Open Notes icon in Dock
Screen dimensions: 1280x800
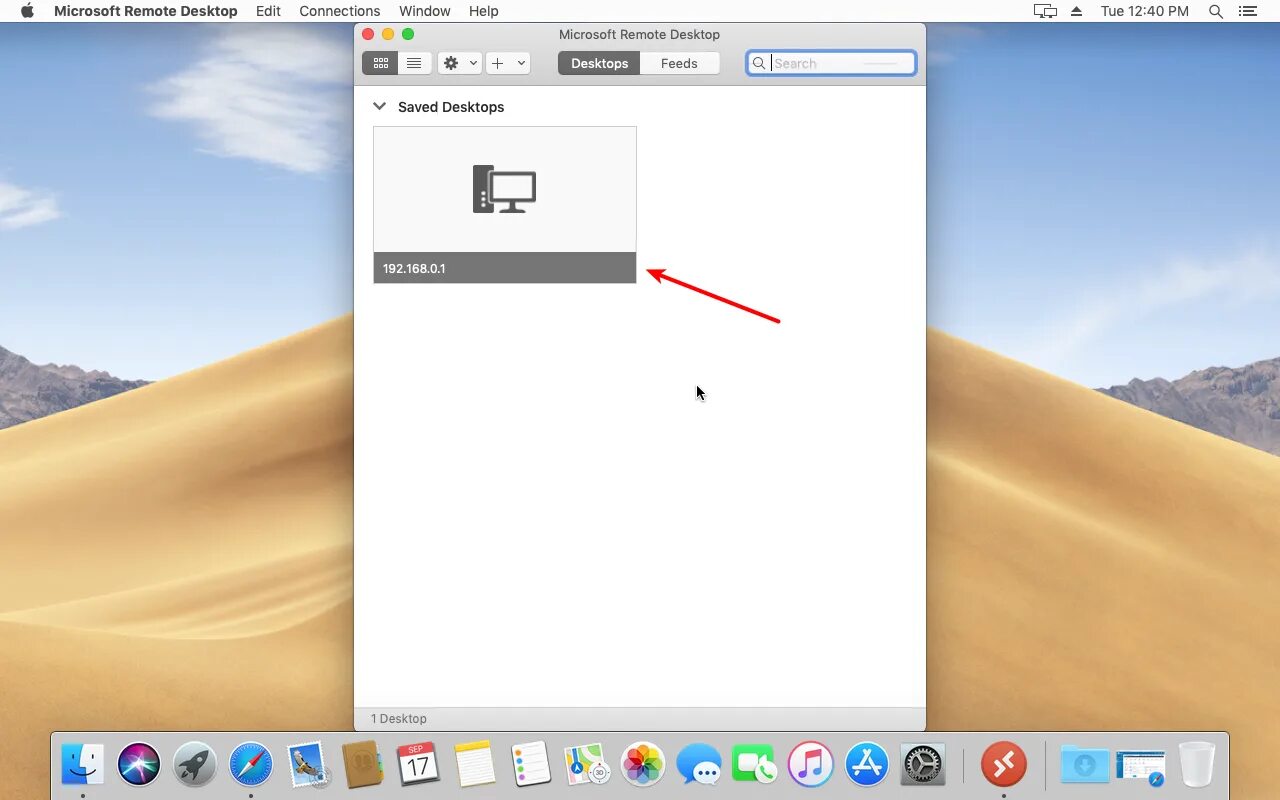coord(475,765)
